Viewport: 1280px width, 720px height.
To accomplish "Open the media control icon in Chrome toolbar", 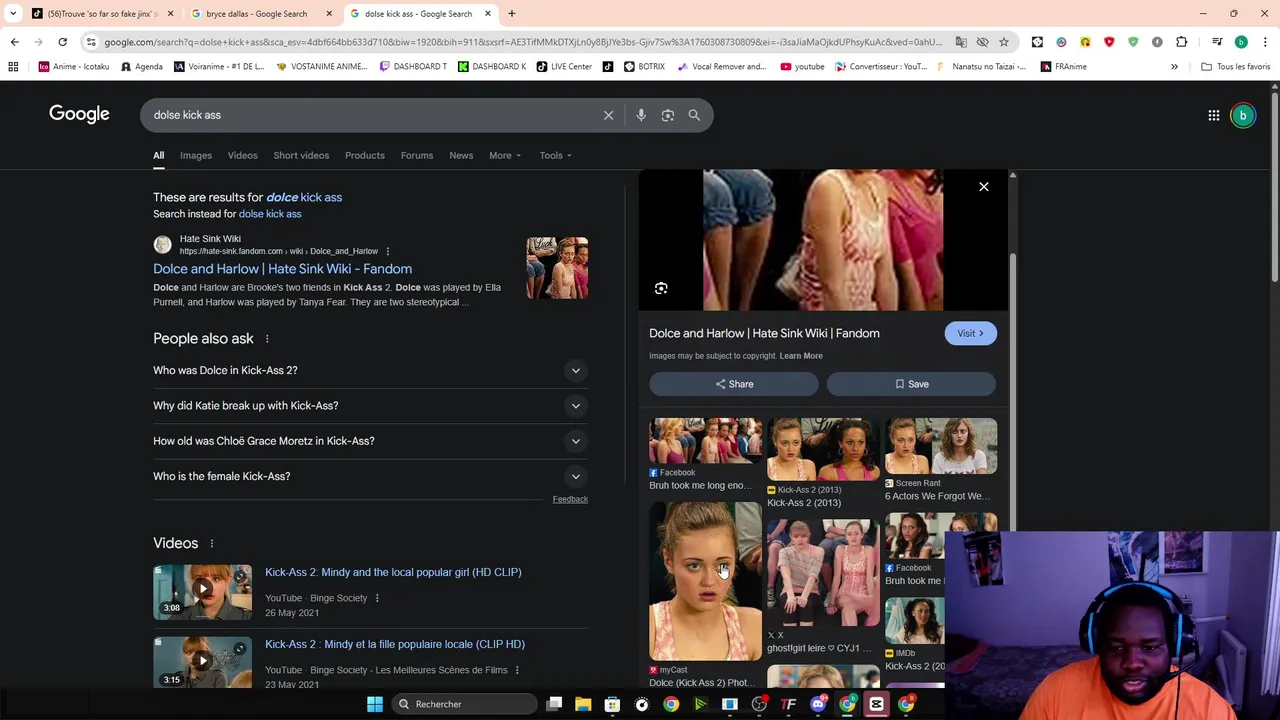I will coord(1217,42).
